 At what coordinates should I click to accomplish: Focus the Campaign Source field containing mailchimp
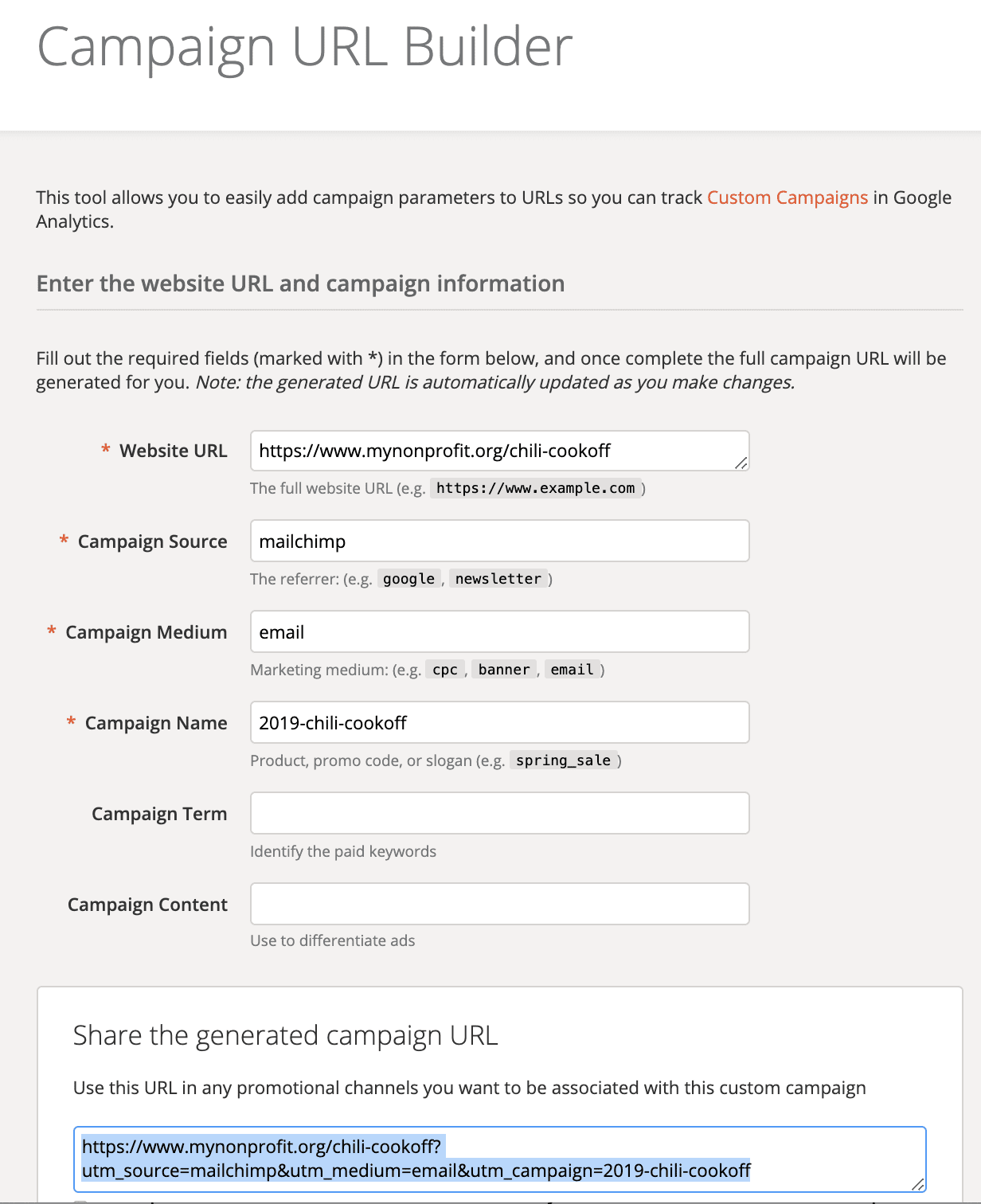click(499, 541)
